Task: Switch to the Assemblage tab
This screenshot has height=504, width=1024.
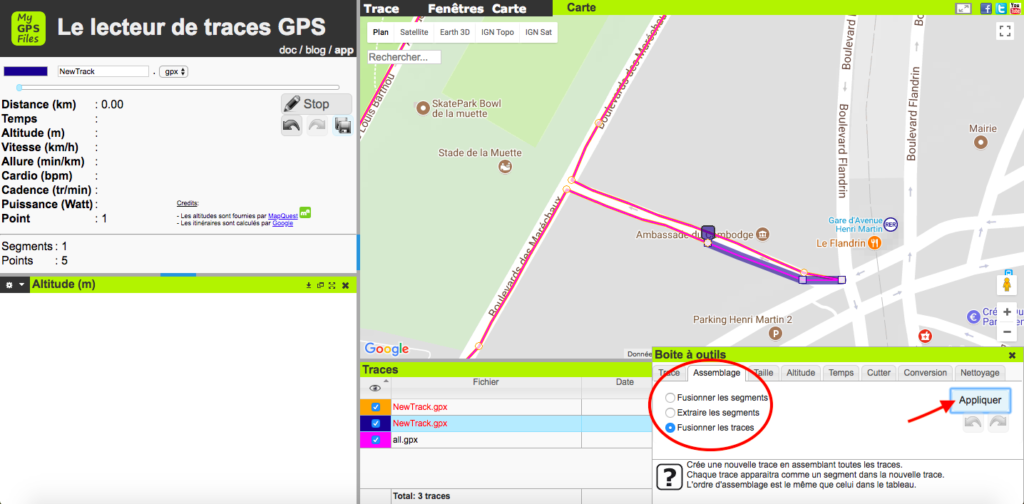Action: 716,373
